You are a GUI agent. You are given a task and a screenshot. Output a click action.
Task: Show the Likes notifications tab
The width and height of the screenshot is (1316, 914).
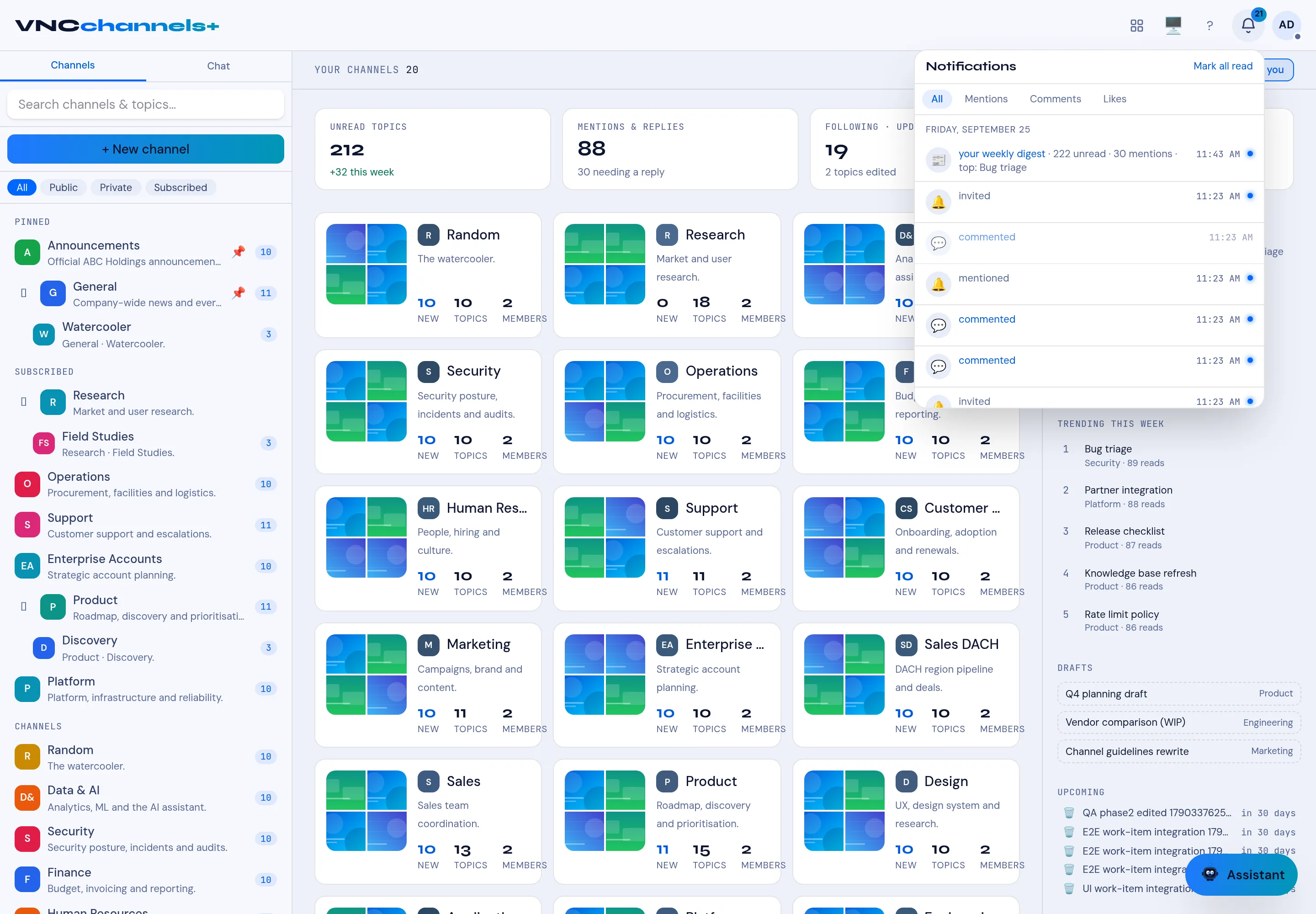1114,99
